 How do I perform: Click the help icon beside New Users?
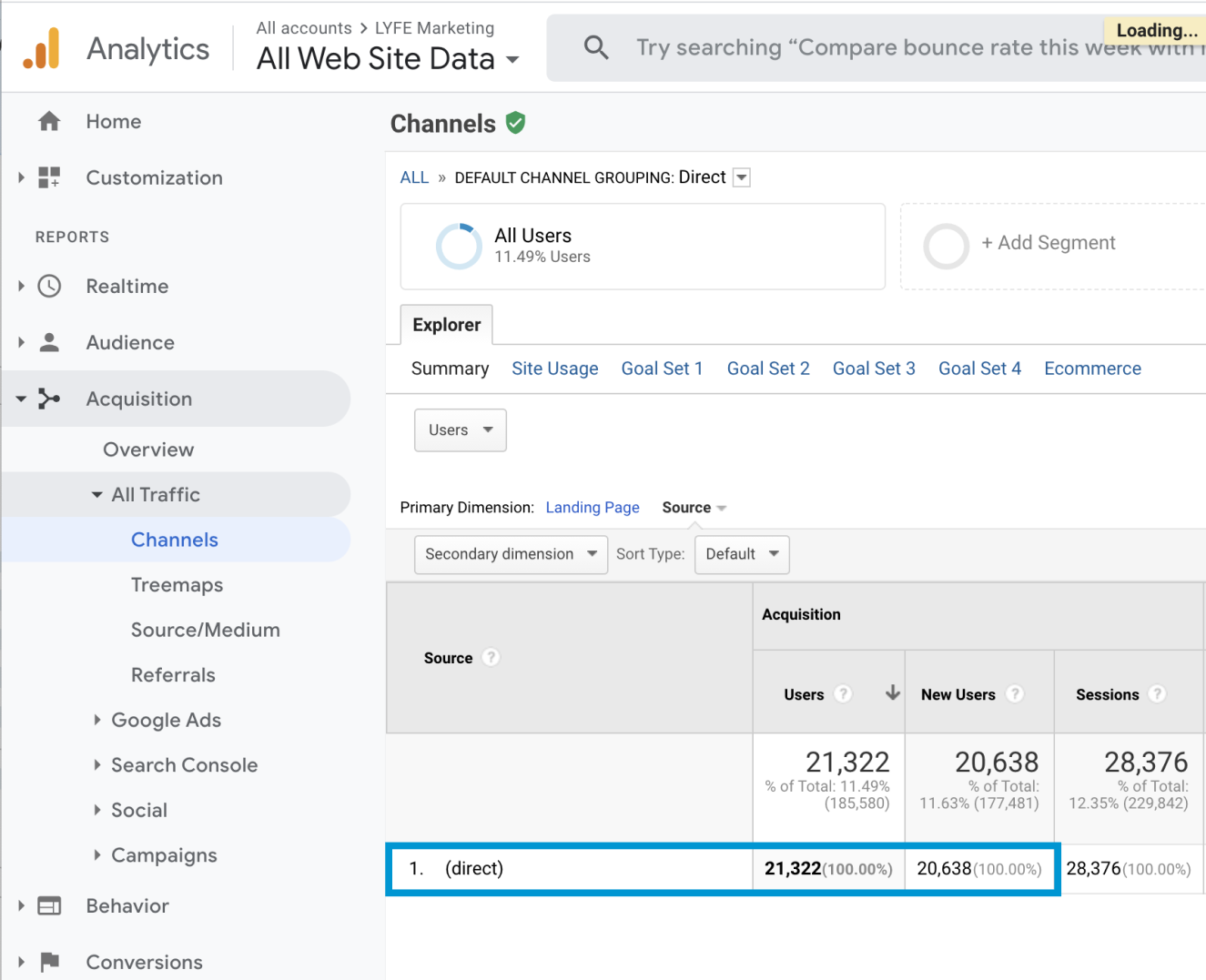pos(1015,694)
